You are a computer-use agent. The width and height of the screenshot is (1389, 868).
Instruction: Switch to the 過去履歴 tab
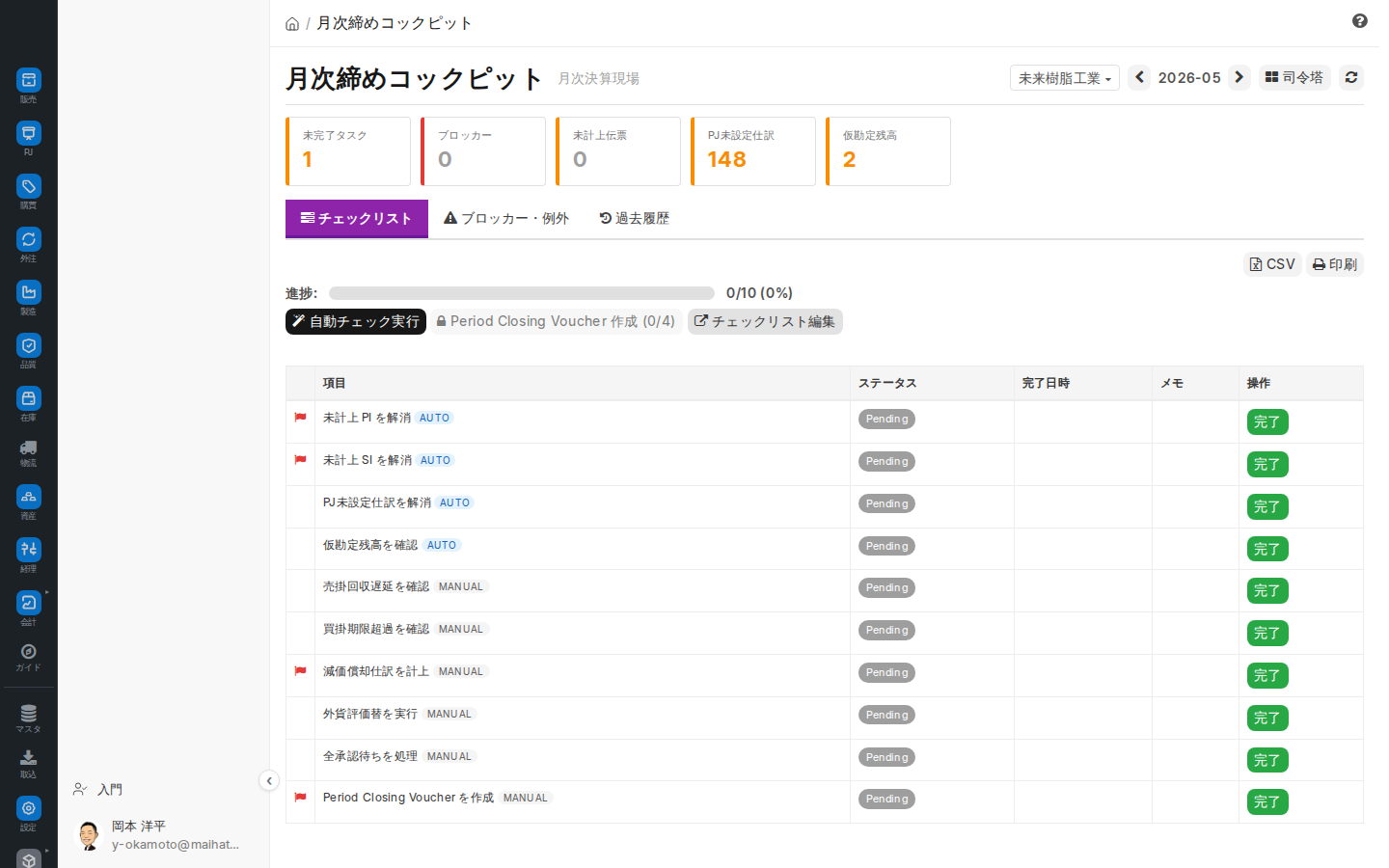[634, 219]
